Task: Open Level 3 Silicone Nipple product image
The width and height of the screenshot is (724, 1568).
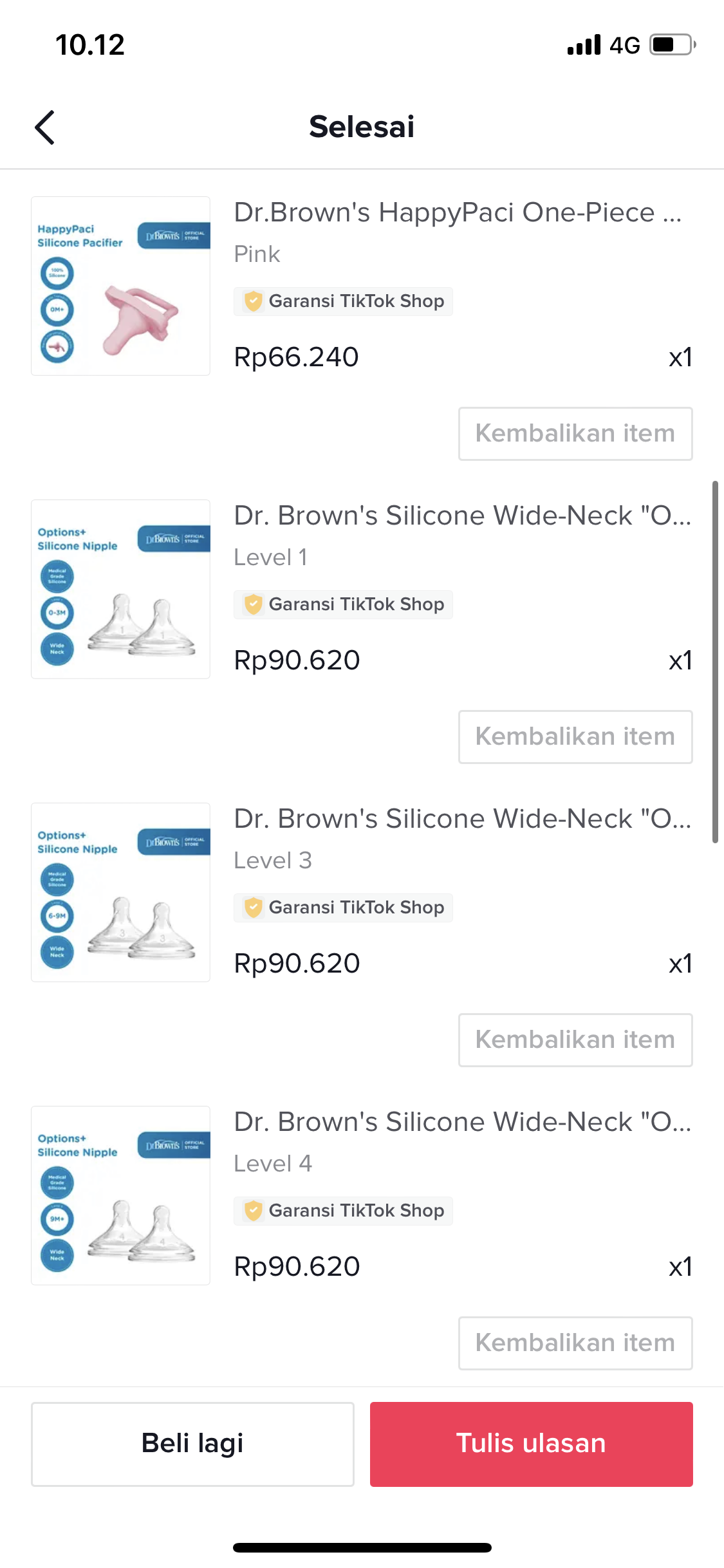Action: tap(121, 892)
